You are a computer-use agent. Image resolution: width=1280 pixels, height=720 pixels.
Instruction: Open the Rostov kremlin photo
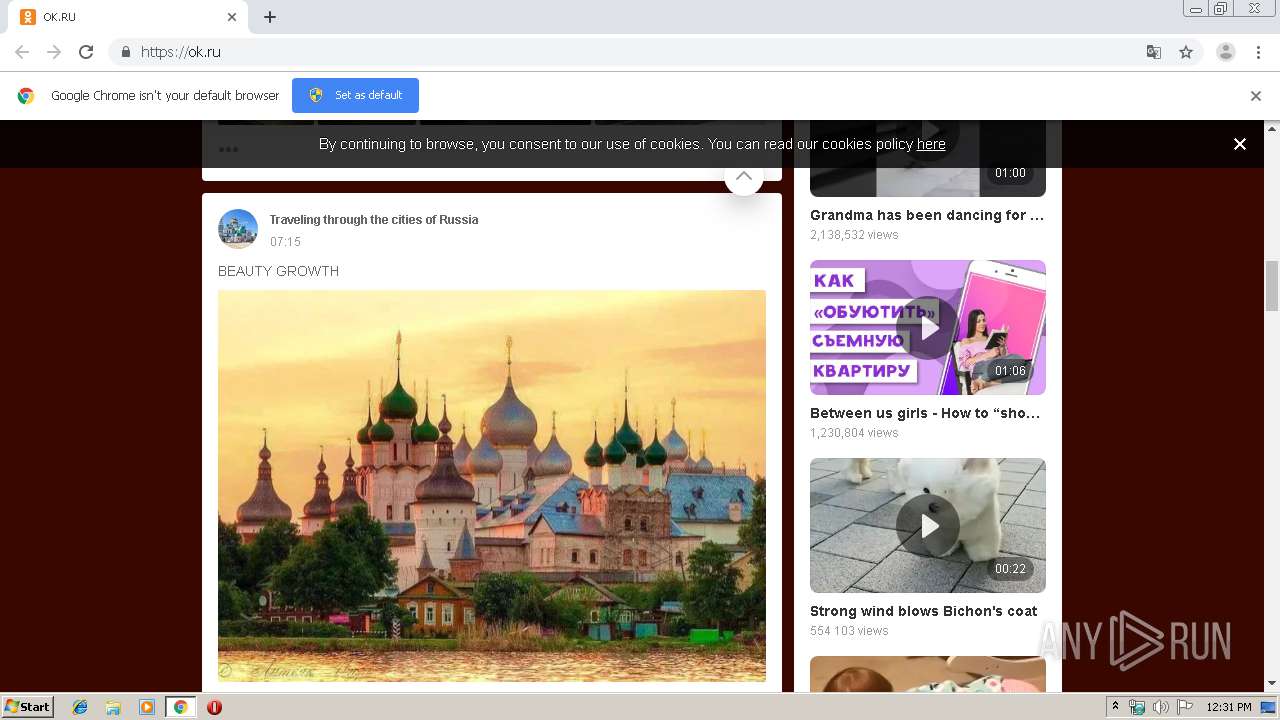point(492,486)
